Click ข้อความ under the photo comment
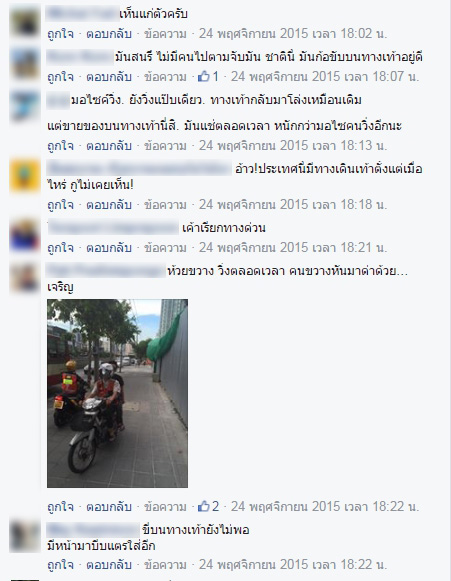The height and width of the screenshot is (581, 451). (165, 507)
